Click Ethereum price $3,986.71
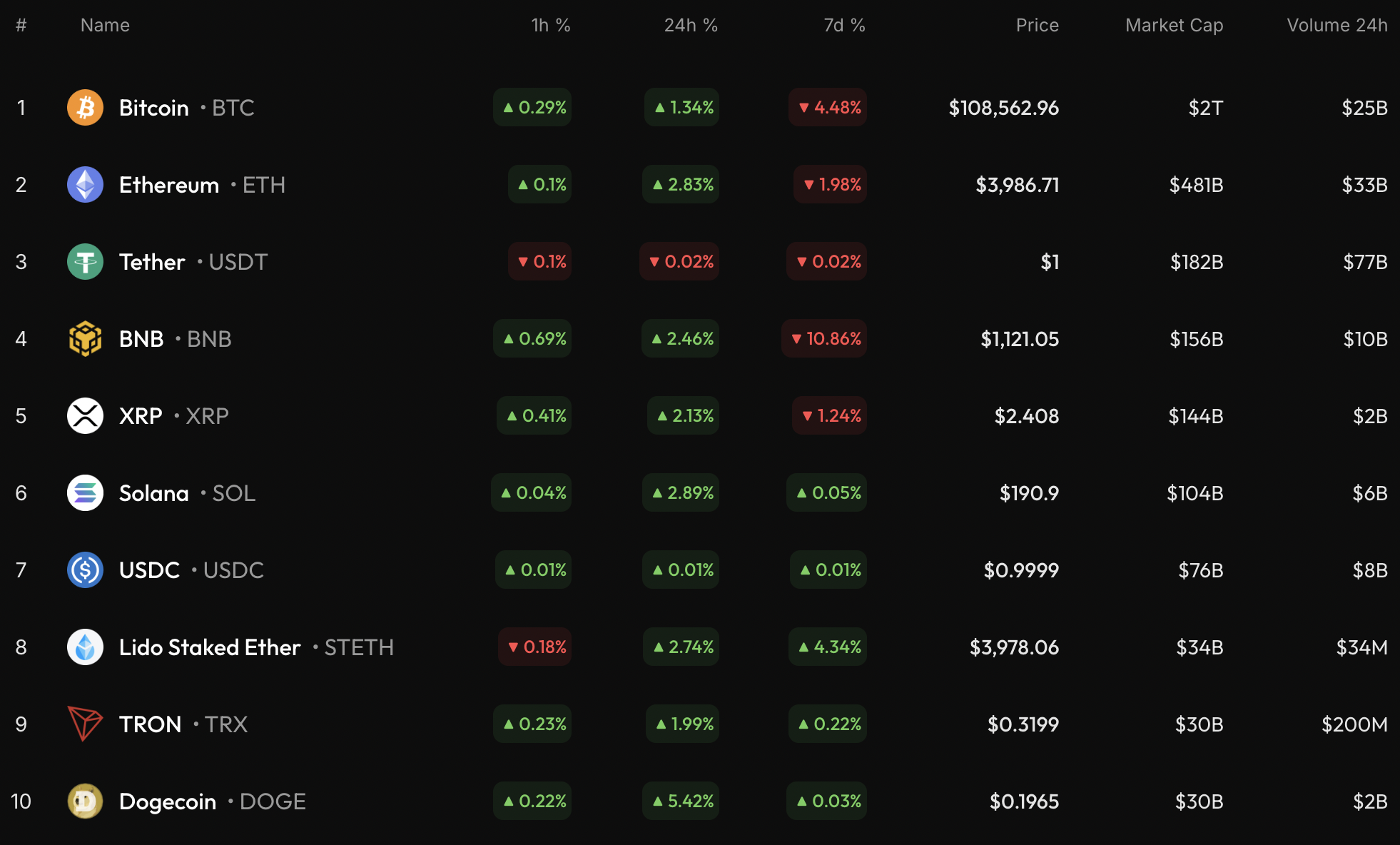This screenshot has width=1400, height=845. (1017, 185)
